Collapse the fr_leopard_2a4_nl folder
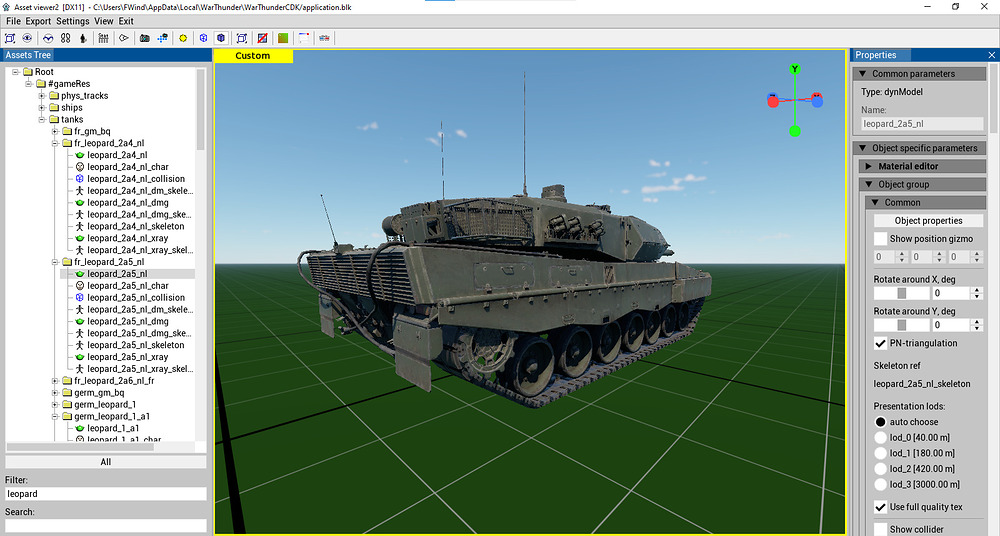Image resolution: width=1000 pixels, height=536 pixels. 55,144
